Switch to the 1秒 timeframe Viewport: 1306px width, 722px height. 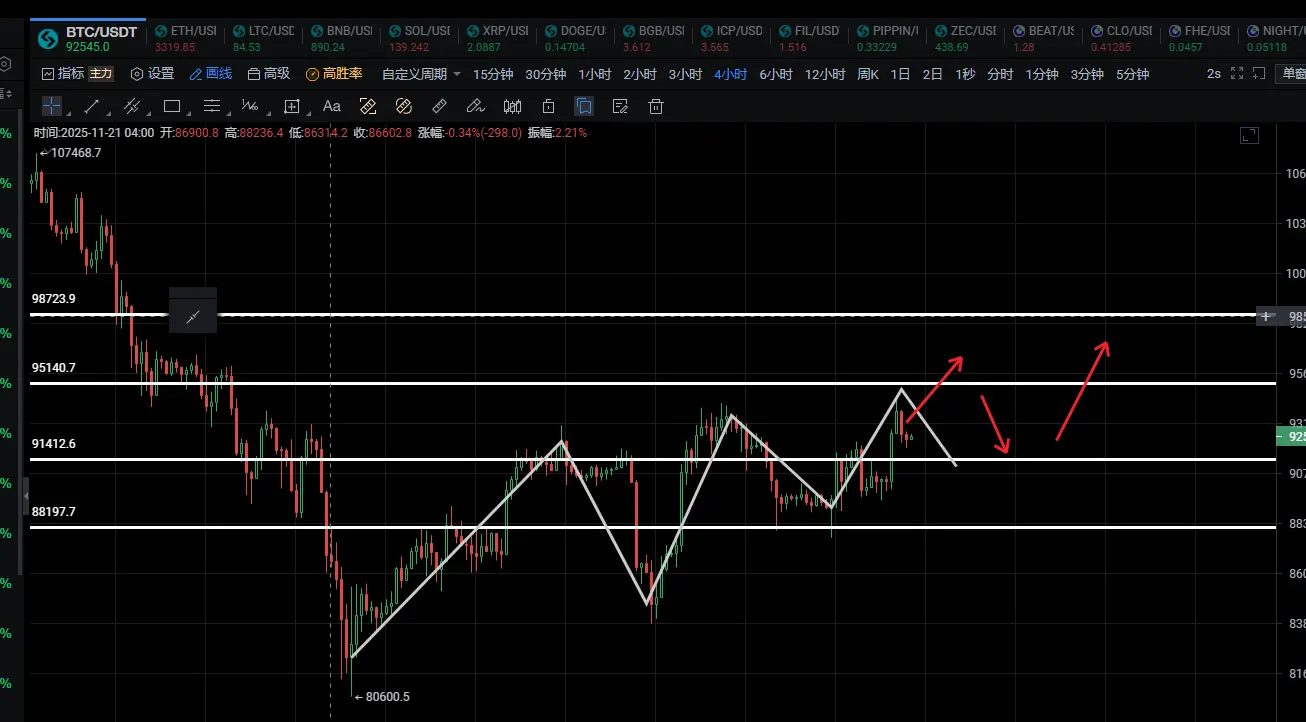click(x=965, y=74)
